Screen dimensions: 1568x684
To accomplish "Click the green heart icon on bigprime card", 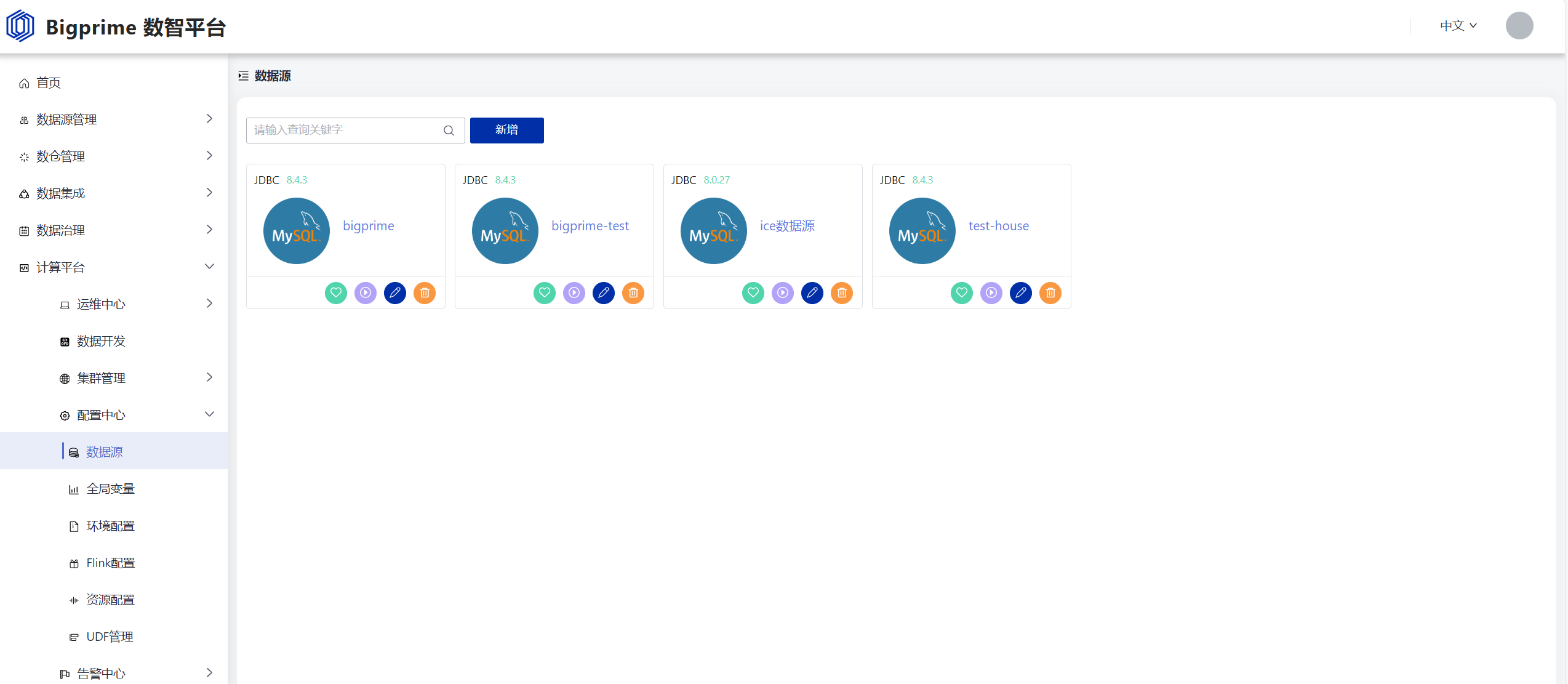I will [x=336, y=292].
